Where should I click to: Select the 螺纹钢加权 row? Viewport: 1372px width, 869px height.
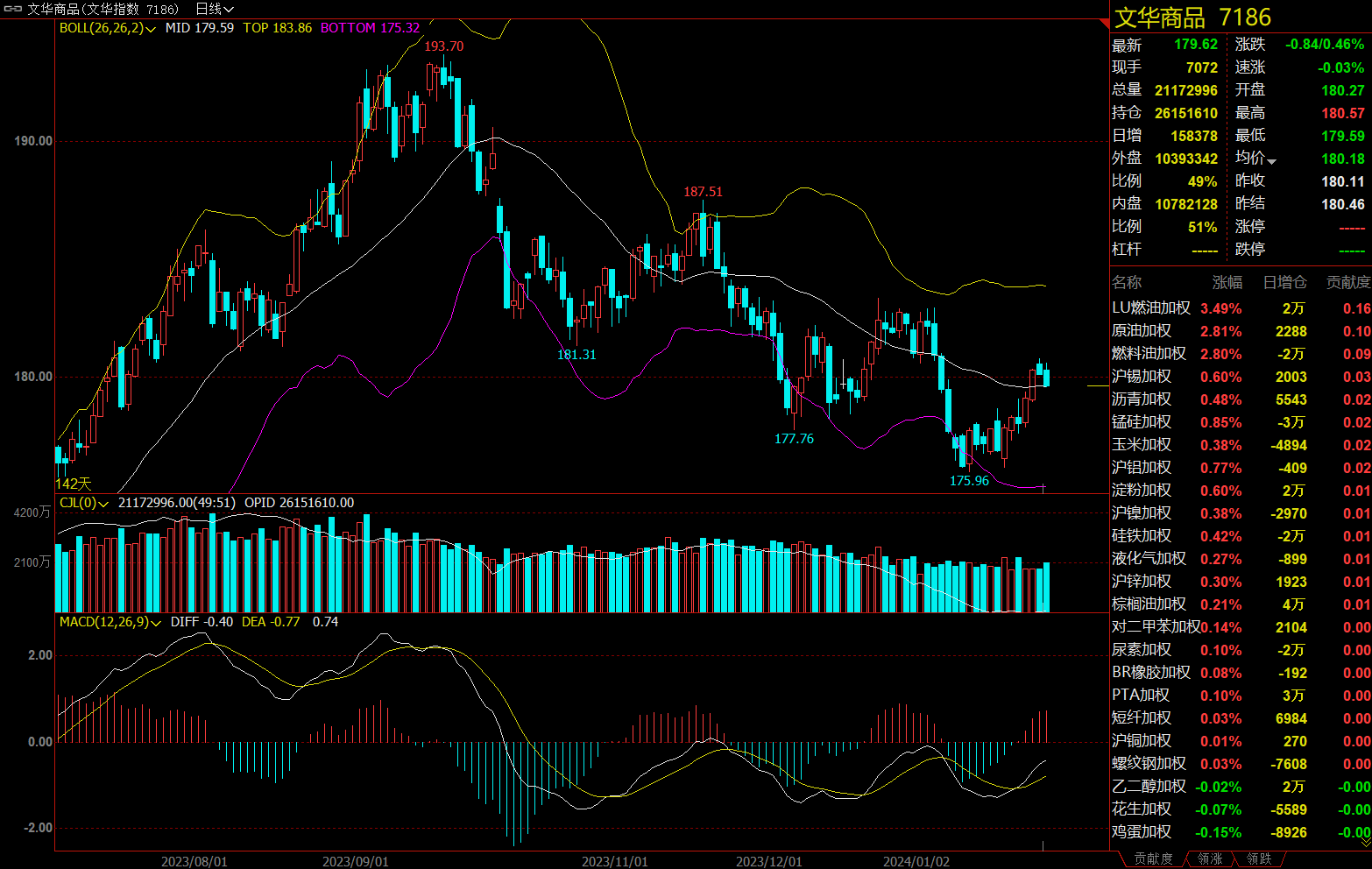[1241, 764]
